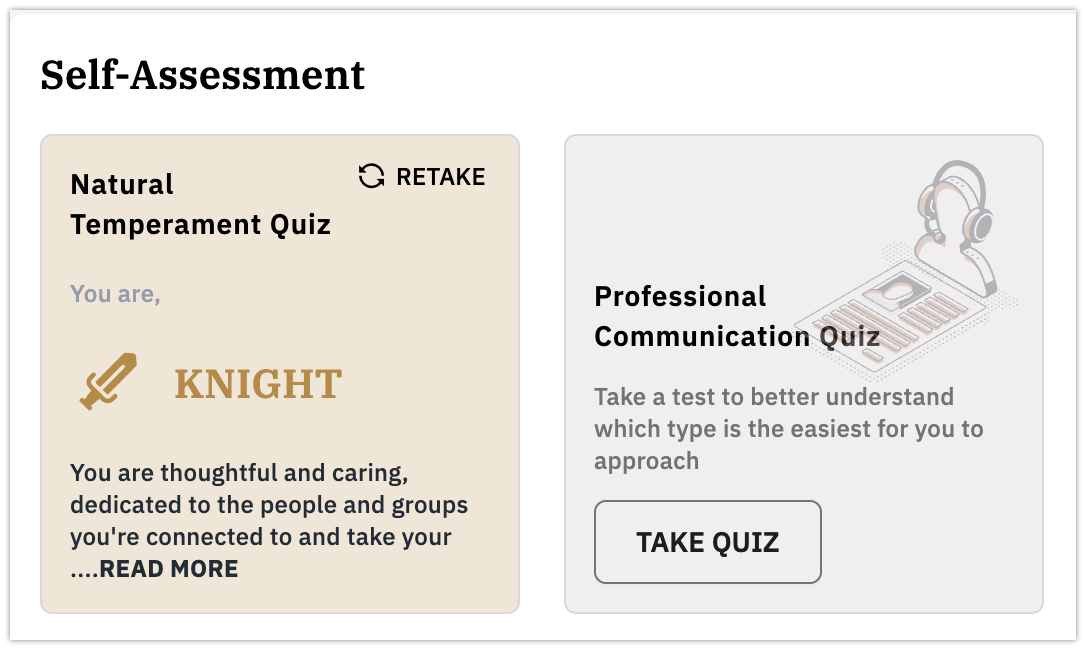Open the Natural Temperament Quiz title
This screenshot has width=1086, height=650.
(200, 204)
